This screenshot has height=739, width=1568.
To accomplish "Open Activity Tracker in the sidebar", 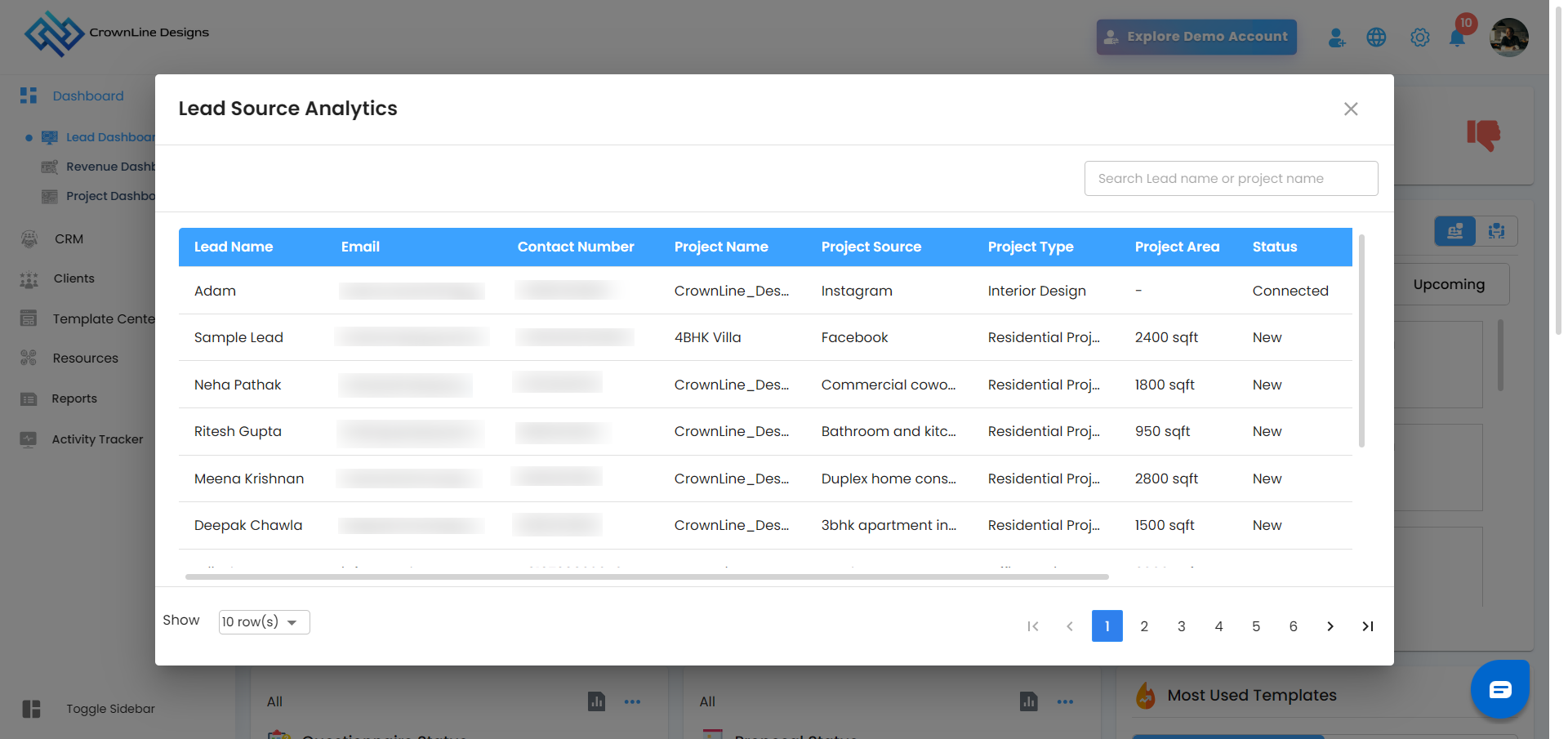I will click(x=82, y=439).
